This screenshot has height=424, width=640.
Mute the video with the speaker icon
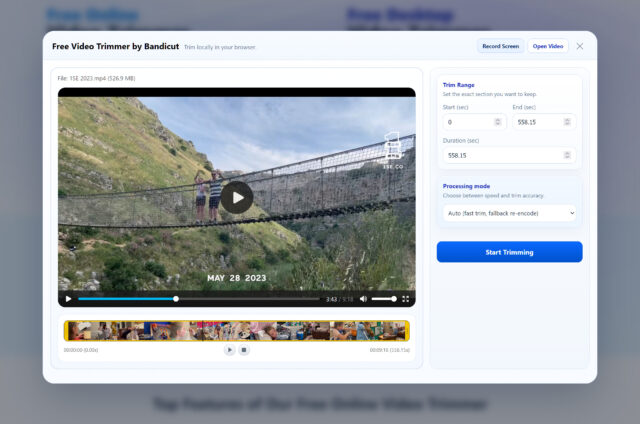(x=363, y=299)
